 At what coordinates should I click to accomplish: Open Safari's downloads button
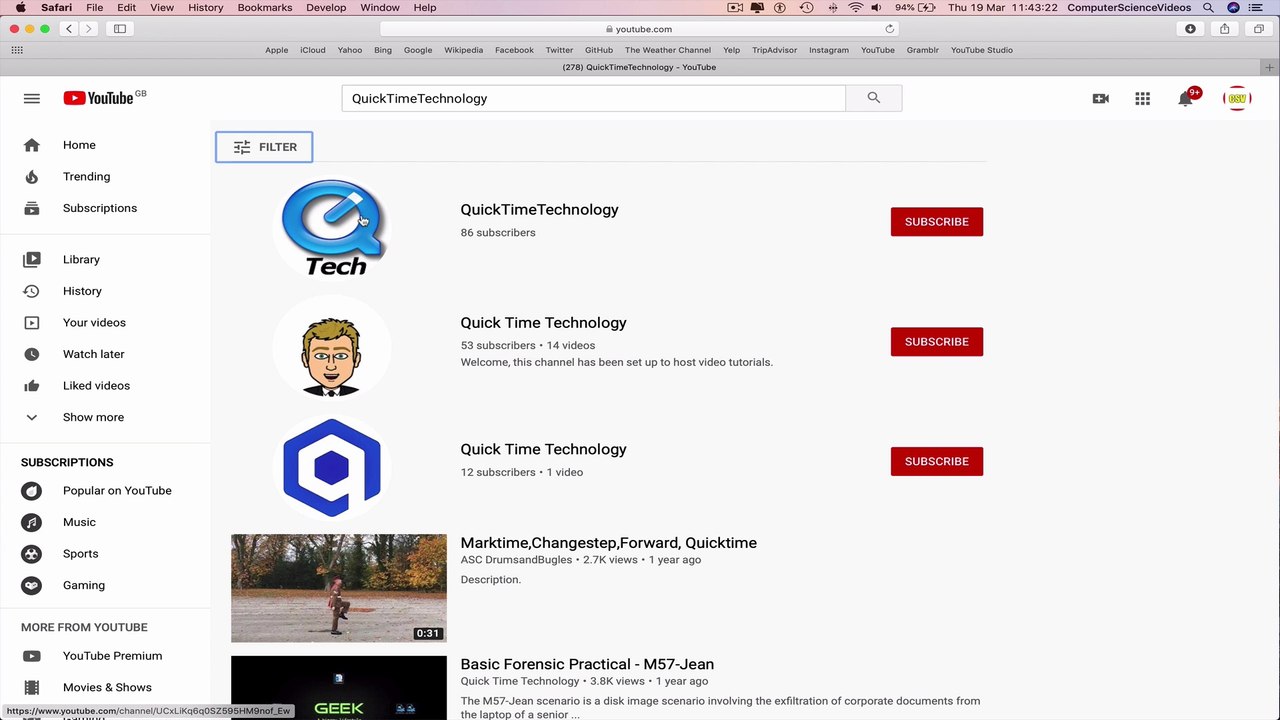(1190, 29)
